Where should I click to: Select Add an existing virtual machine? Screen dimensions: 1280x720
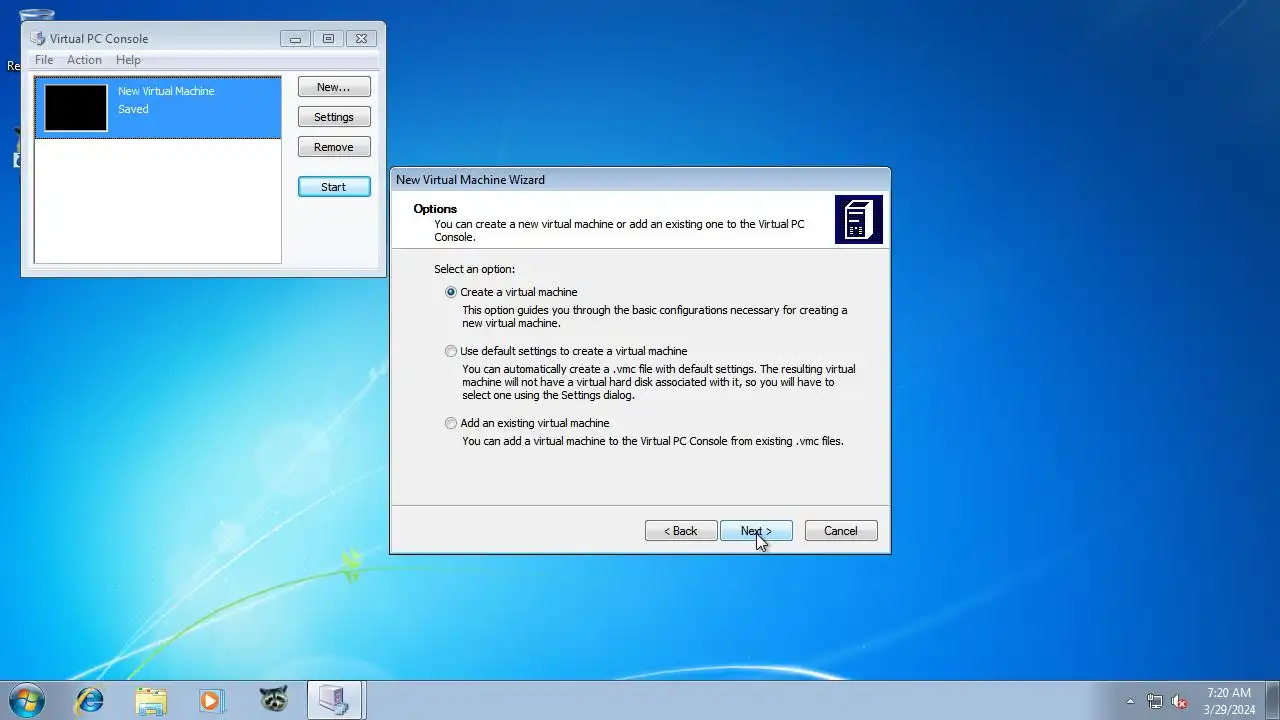[x=451, y=423]
